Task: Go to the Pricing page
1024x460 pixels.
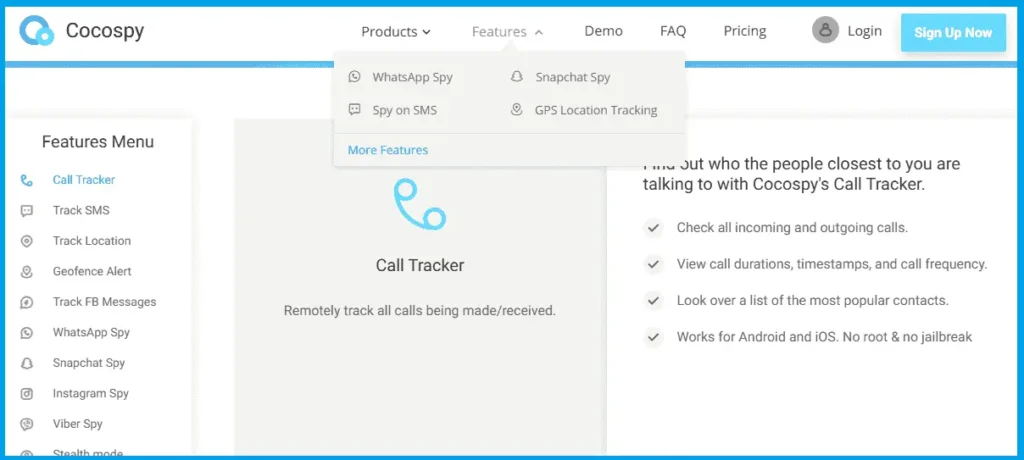Action: coord(745,32)
